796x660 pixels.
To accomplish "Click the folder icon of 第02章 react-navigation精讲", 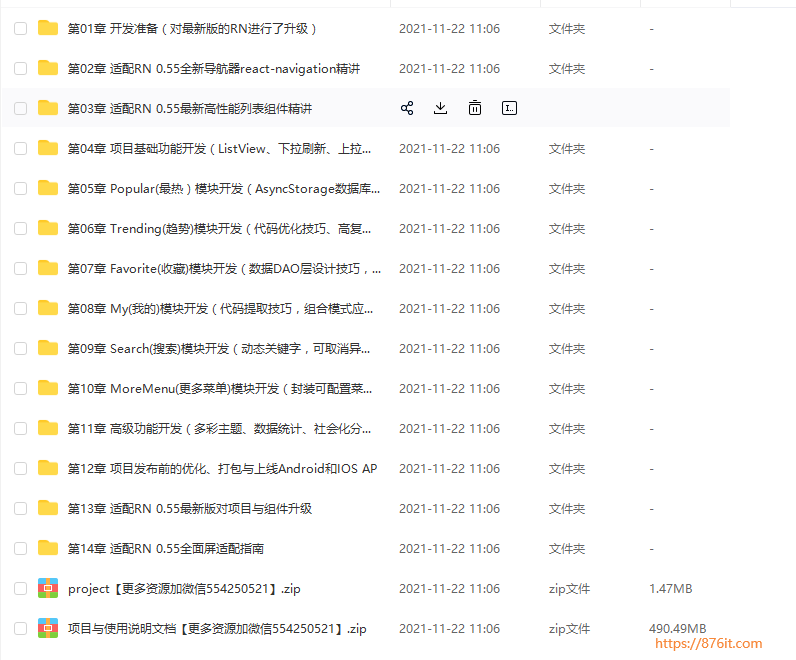I will tap(48, 68).
